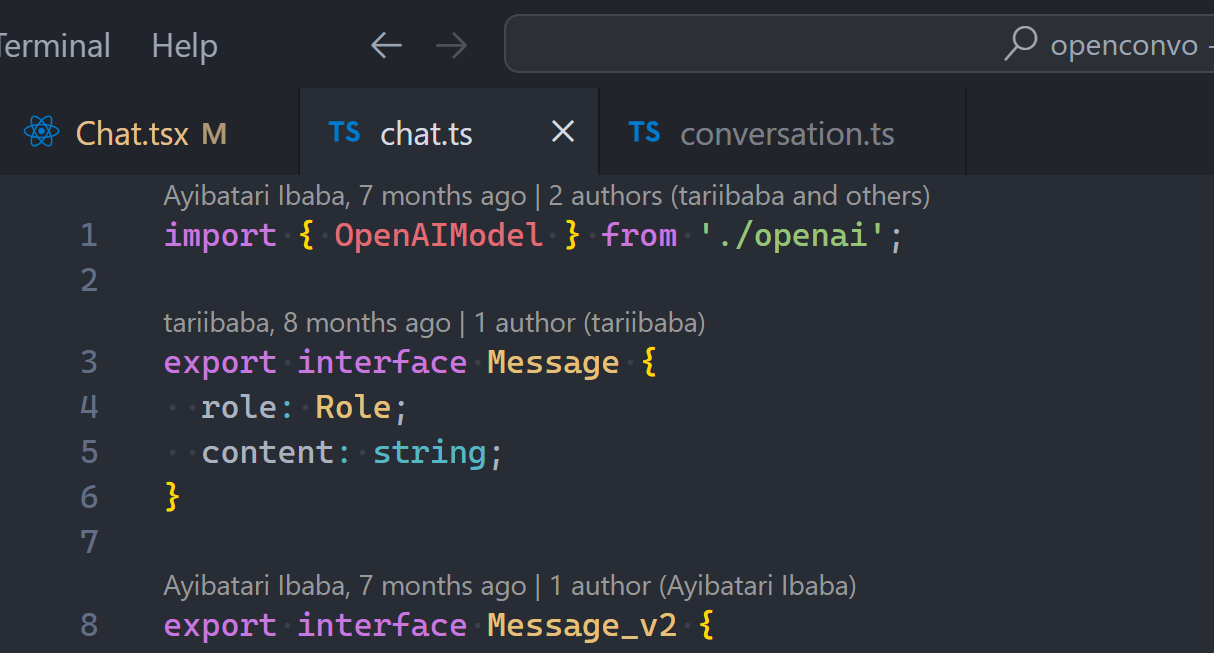1214x653 pixels.
Task: Switch to the Chat.tsx tab
Action: coord(132,134)
